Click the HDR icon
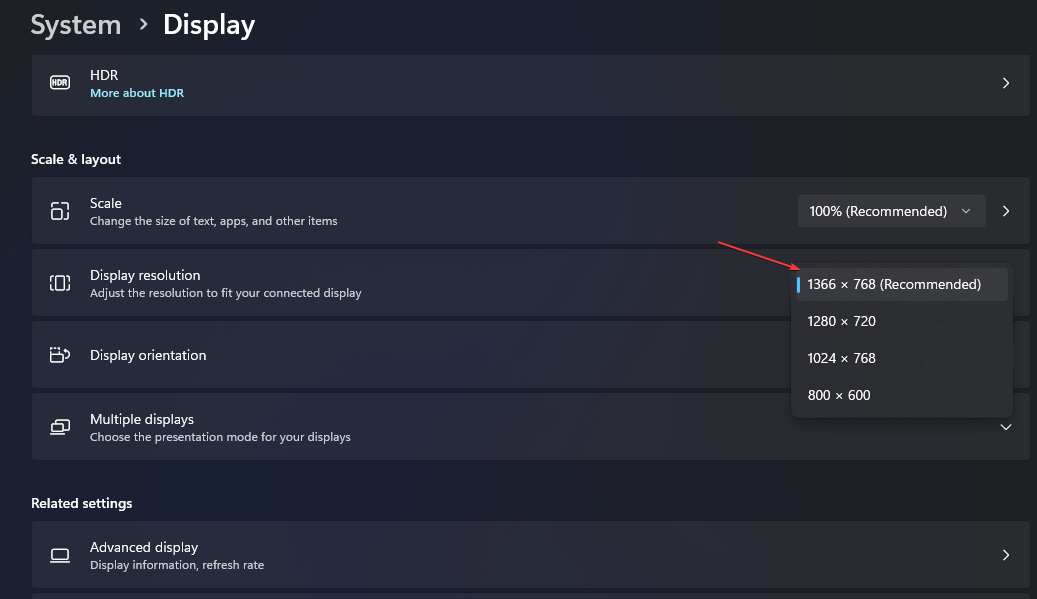1037x599 pixels. pyautogui.click(x=60, y=83)
